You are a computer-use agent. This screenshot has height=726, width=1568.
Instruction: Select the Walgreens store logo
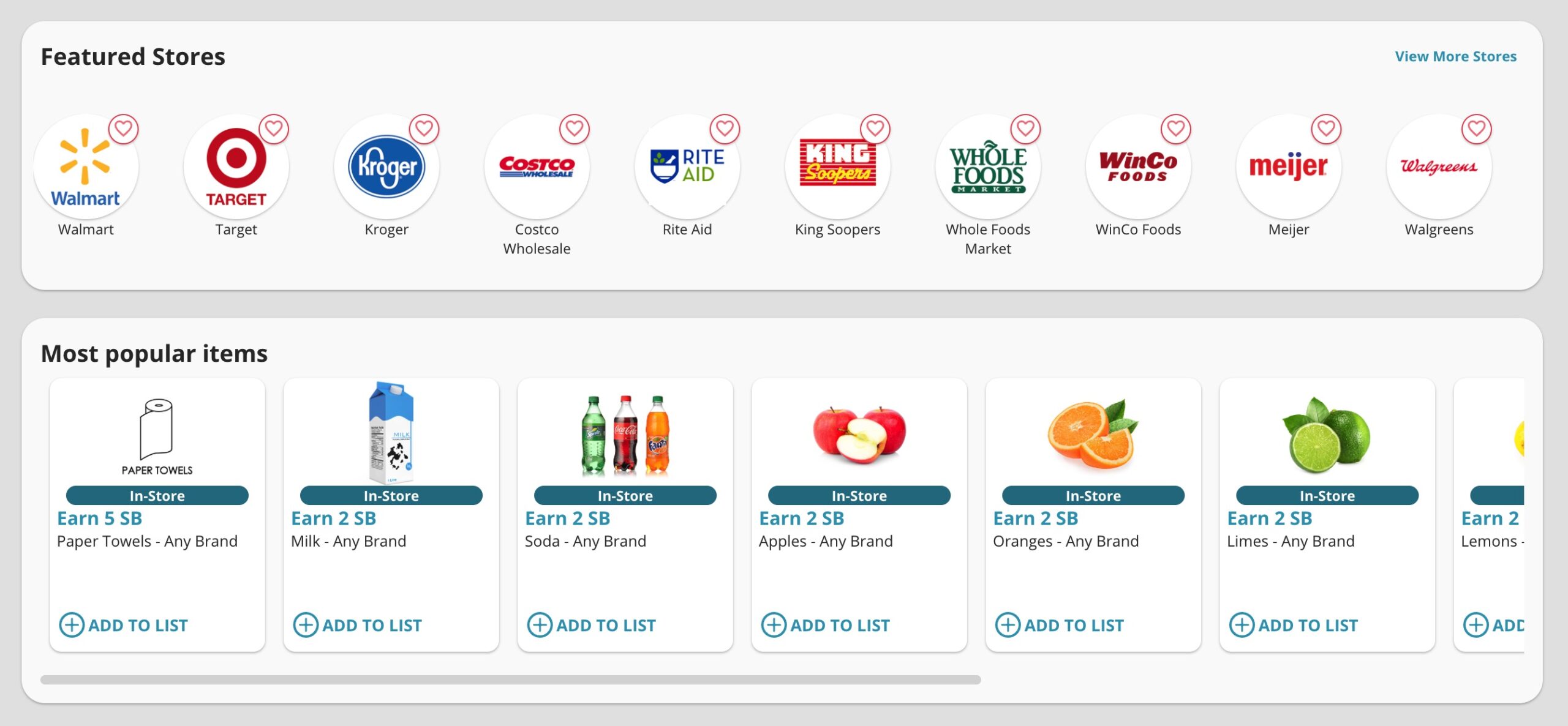point(1438,167)
